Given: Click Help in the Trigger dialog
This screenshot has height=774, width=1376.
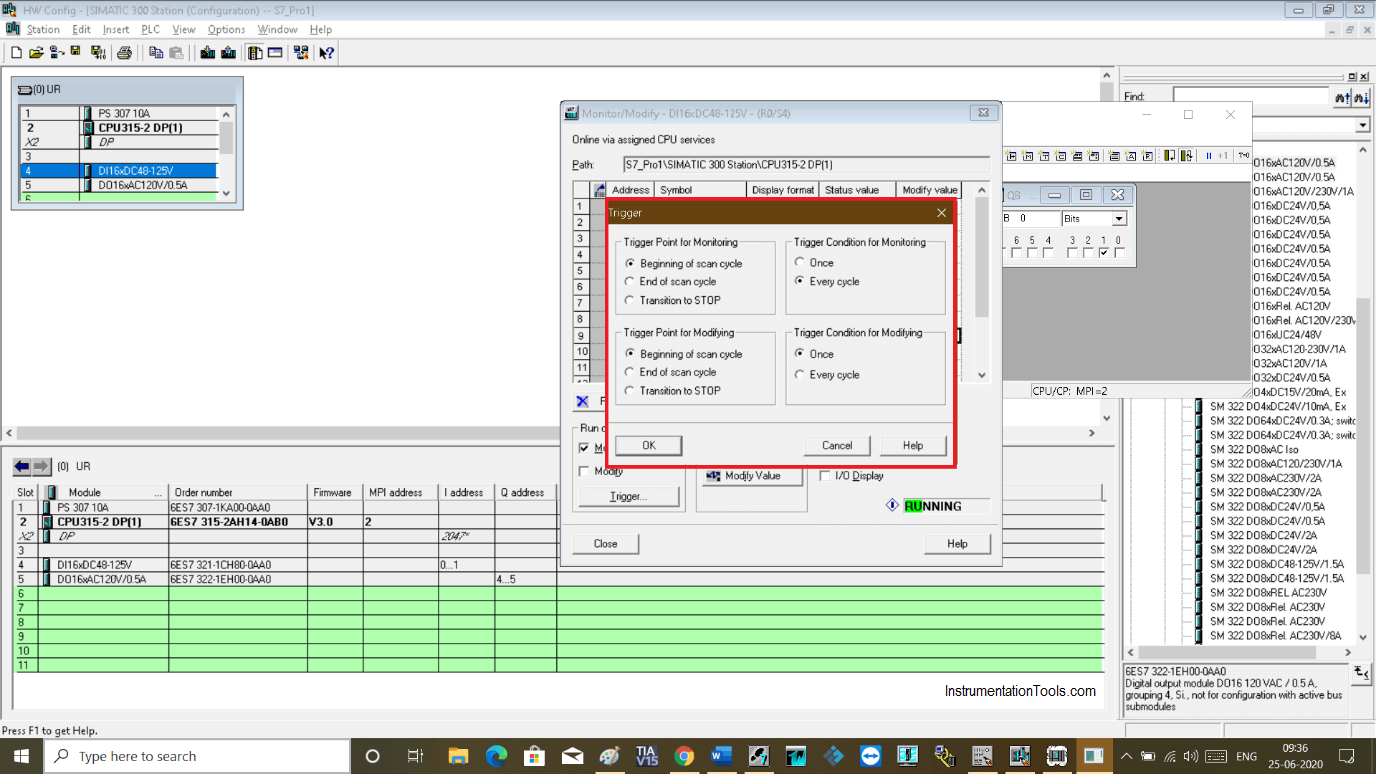Looking at the screenshot, I should [x=913, y=445].
